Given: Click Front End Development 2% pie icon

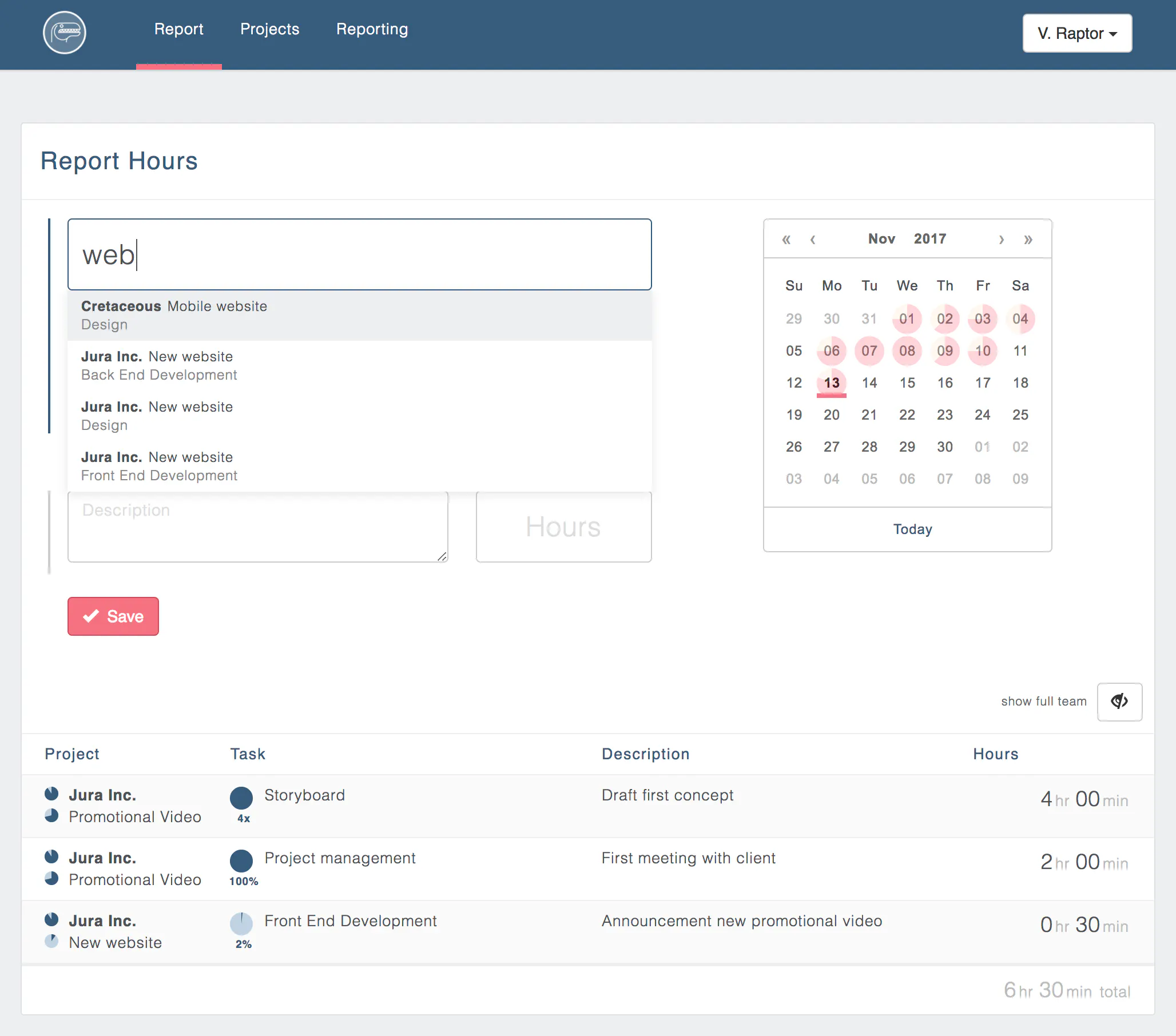Looking at the screenshot, I should tap(241, 924).
